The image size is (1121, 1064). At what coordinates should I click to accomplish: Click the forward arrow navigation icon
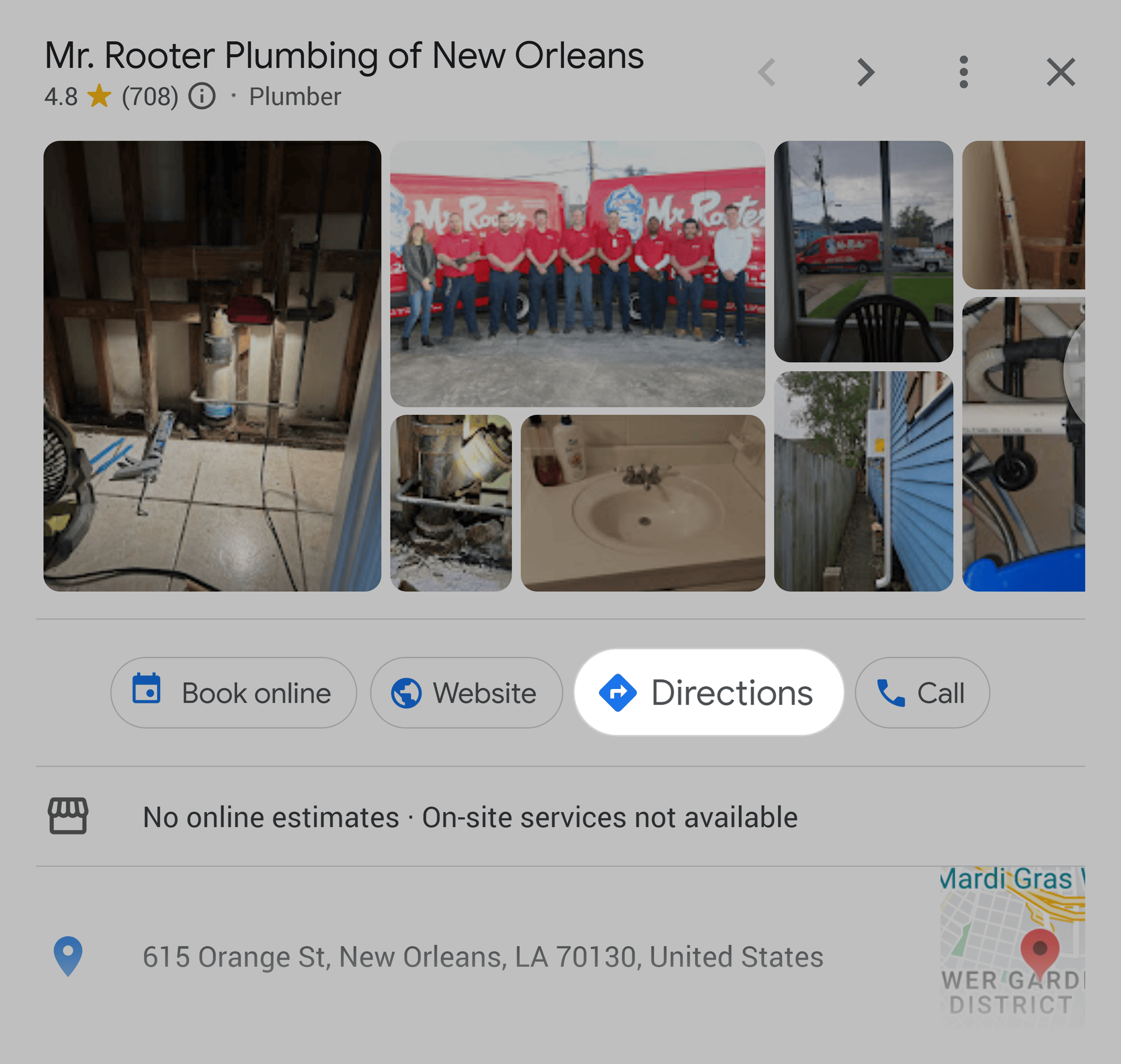click(x=862, y=72)
